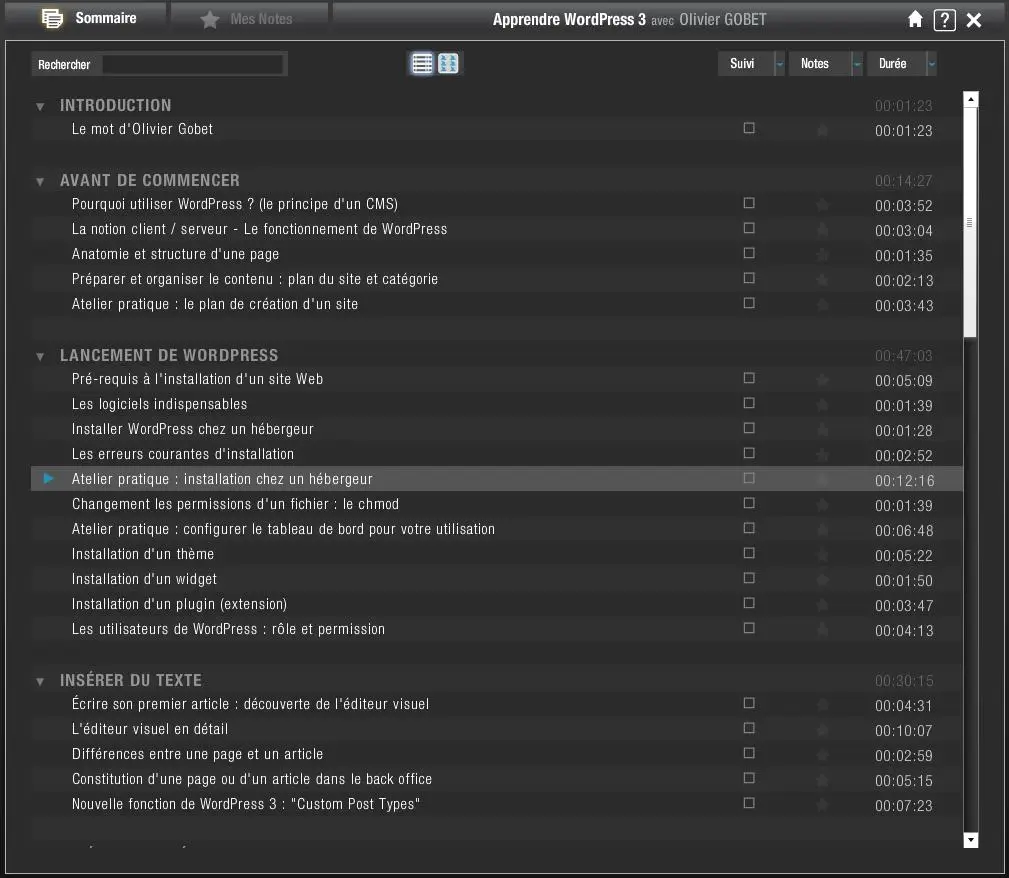Open lesson Les logiciels indispensables
The height and width of the screenshot is (878, 1009).
(160, 404)
